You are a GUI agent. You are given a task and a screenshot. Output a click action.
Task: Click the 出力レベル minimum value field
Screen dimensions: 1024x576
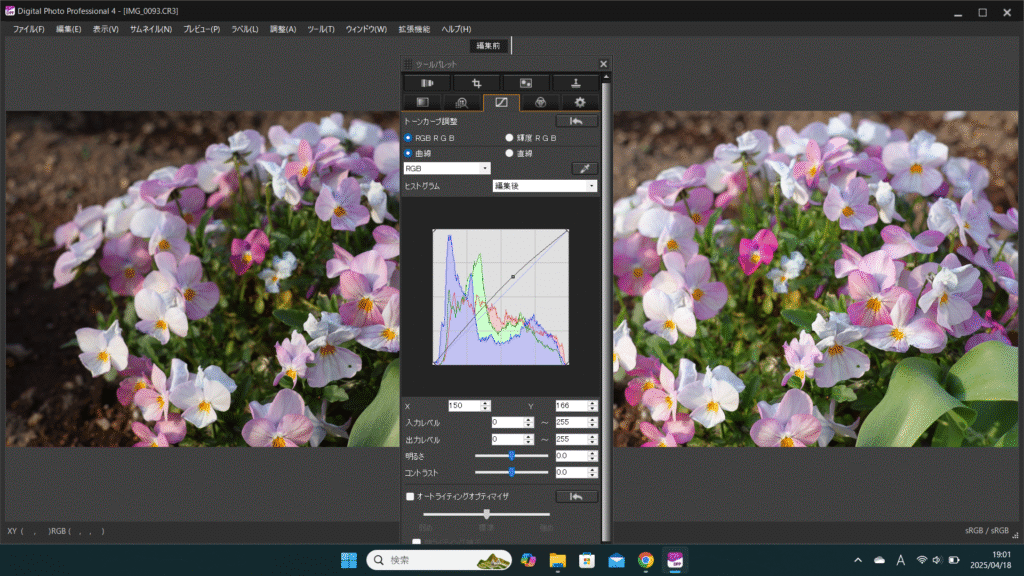508,440
